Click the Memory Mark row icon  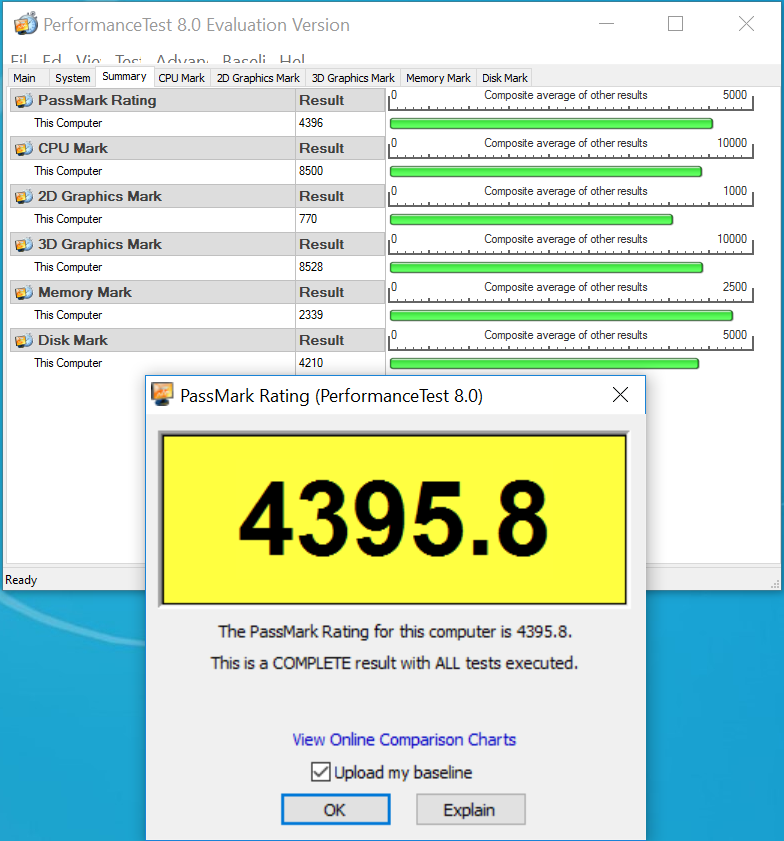click(x=24, y=292)
